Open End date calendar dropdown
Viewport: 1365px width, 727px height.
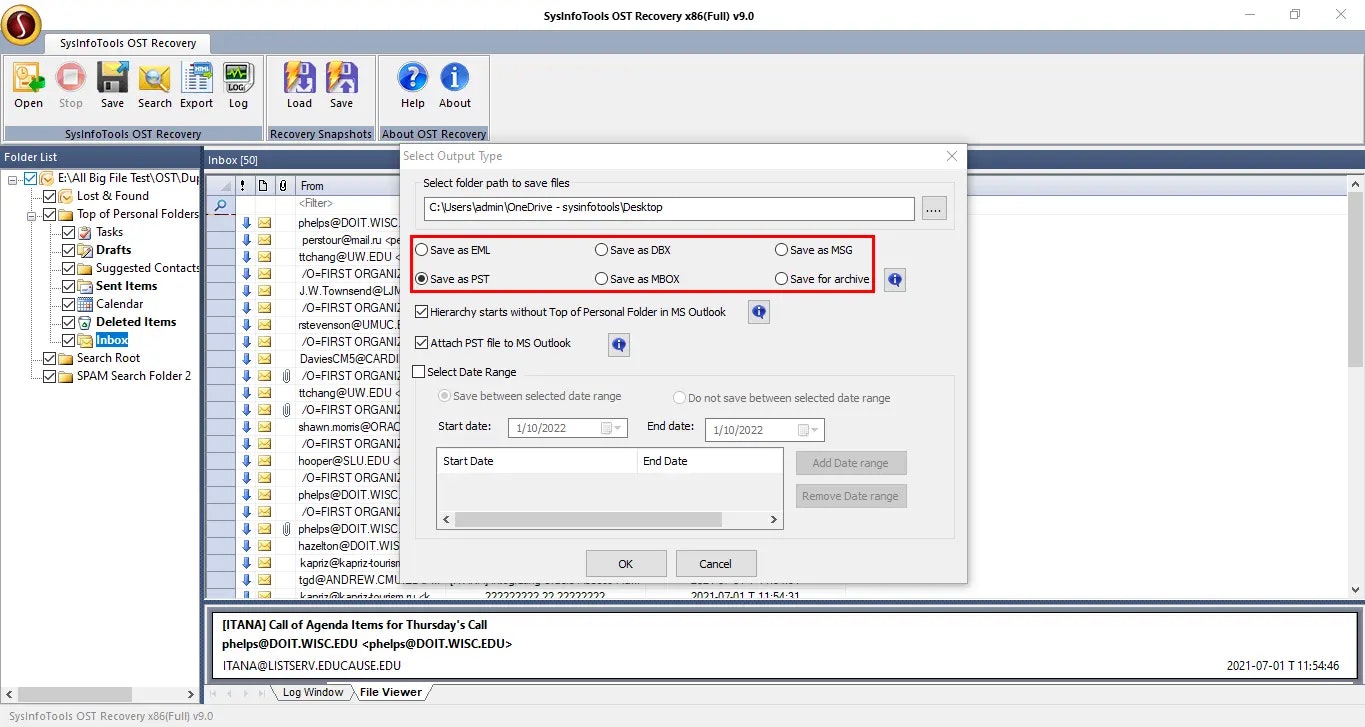click(809, 430)
